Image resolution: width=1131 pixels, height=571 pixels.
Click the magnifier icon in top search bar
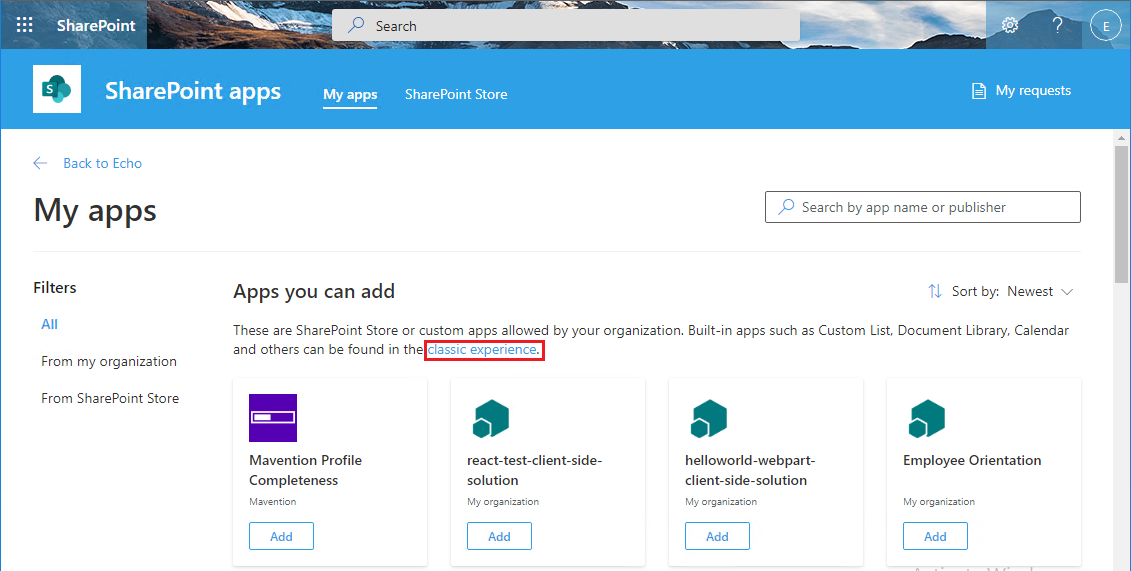(356, 25)
